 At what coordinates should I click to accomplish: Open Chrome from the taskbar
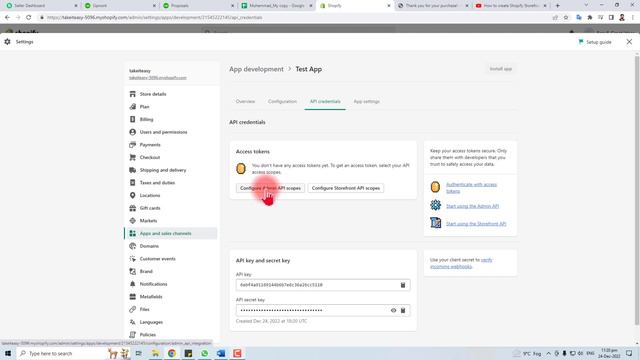pyautogui.click(x=172, y=353)
